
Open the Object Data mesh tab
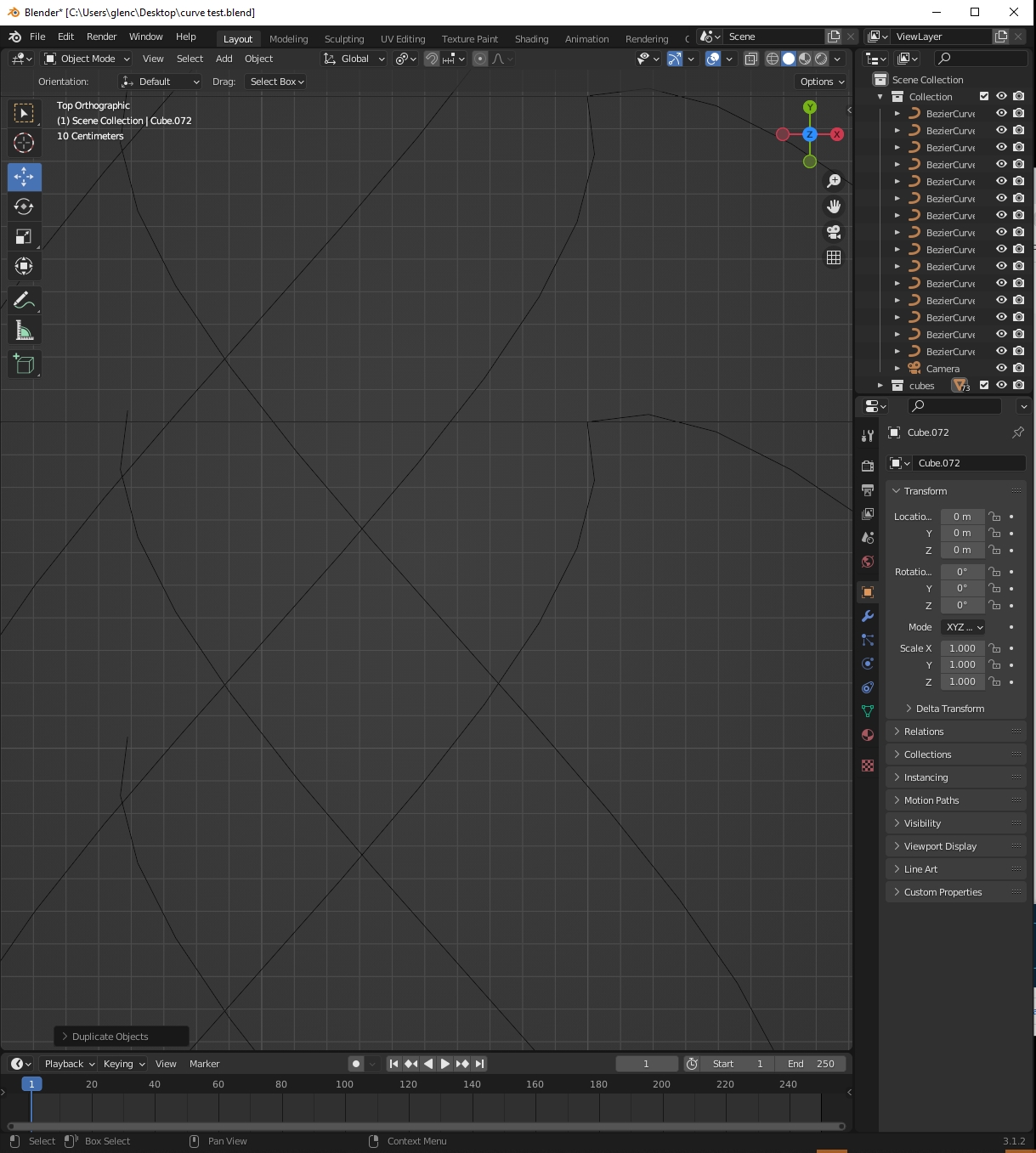click(x=868, y=710)
